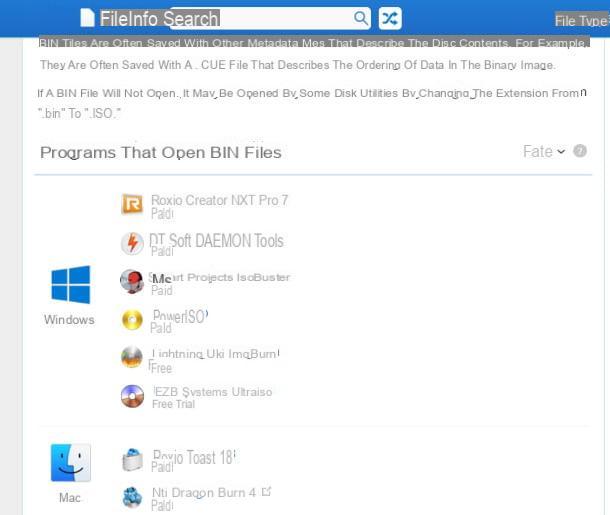The image size is (610, 515).
Task: Click the NTI Dragon Burn icon
Action: tap(132, 497)
